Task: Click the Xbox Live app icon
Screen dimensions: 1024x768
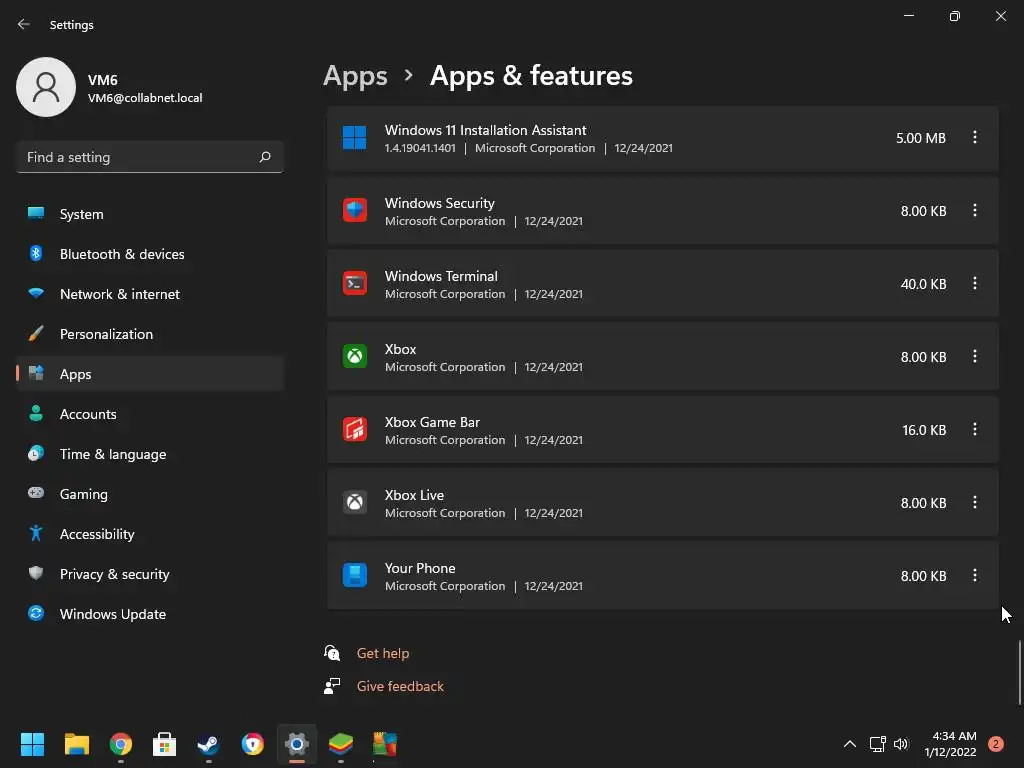Action: pos(355,502)
